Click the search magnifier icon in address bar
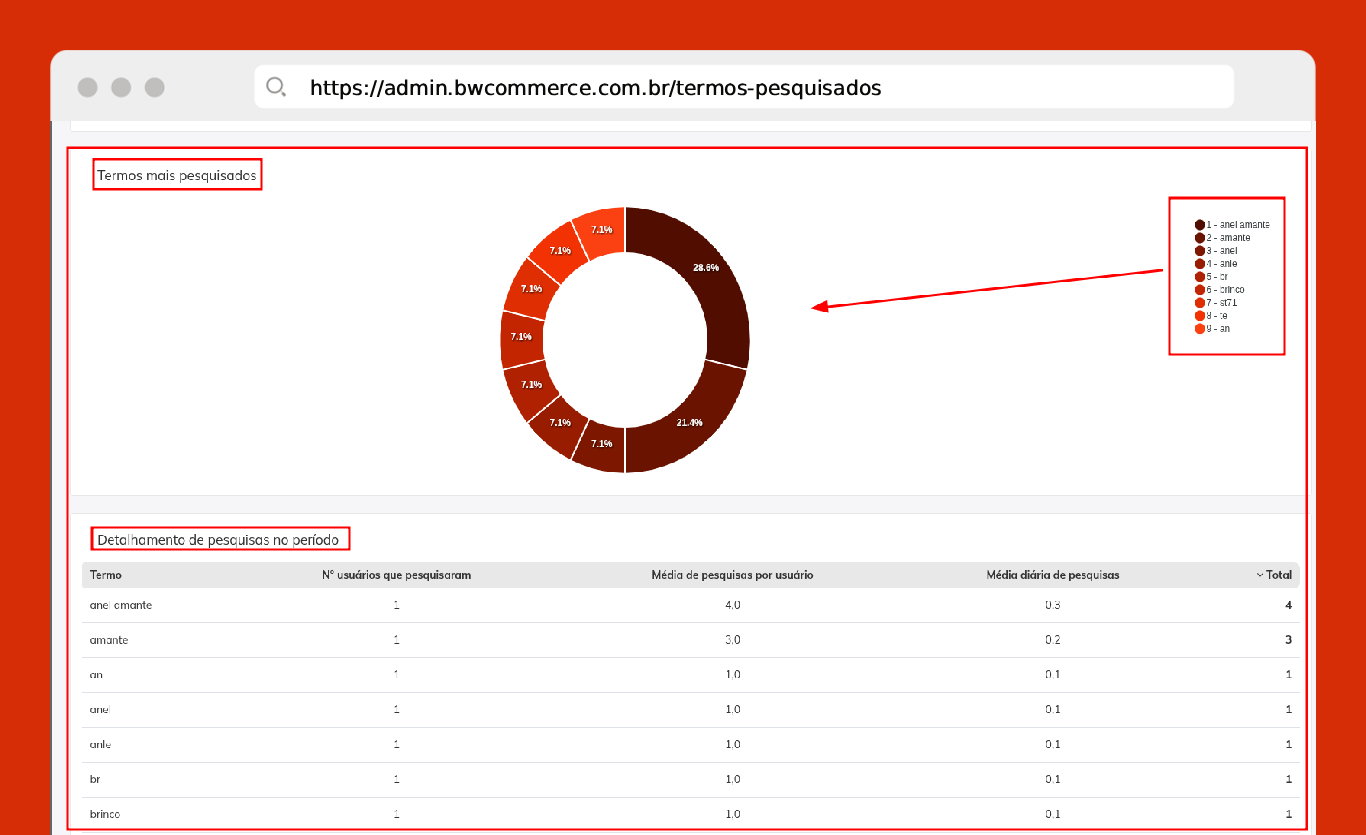 pyautogui.click(x=276, y=87)
